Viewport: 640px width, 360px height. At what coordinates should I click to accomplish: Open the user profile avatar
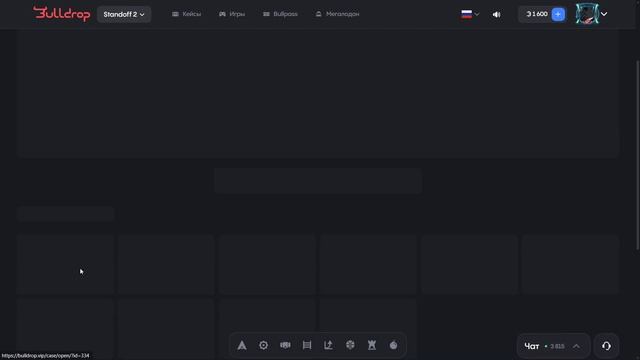pos(587,14)
